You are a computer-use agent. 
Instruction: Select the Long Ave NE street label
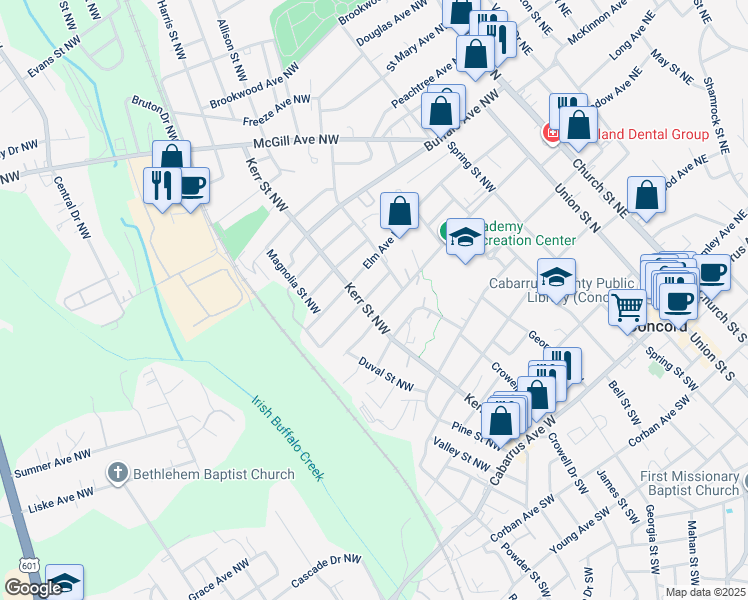[633, 37]
